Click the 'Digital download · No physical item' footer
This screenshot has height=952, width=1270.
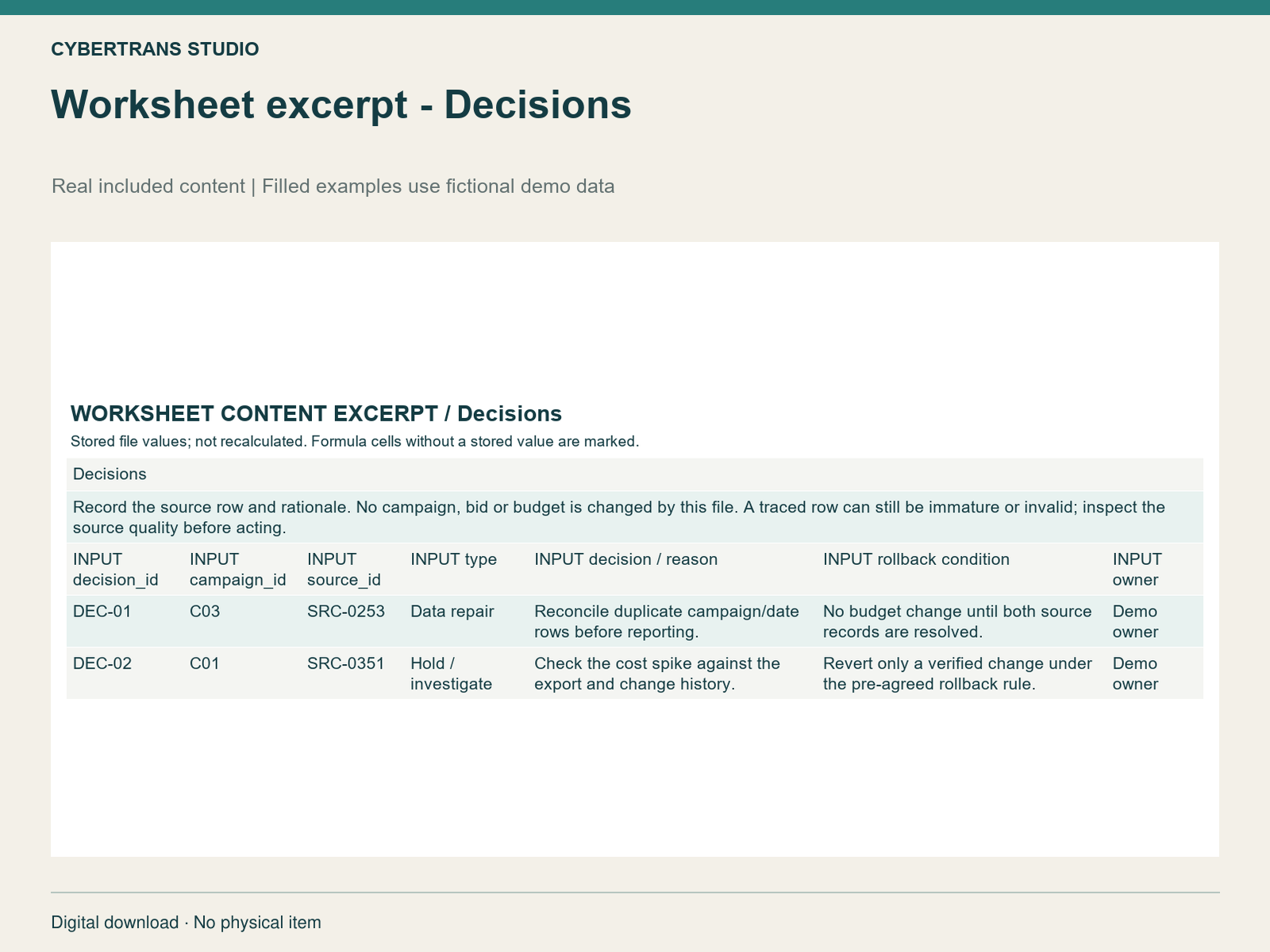click(187, 923)
